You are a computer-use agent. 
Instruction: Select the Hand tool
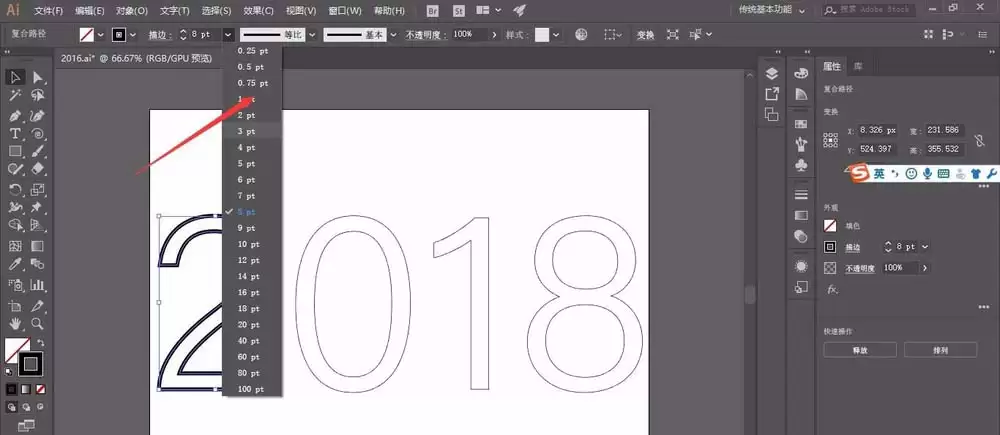click(x=15, y=323)
